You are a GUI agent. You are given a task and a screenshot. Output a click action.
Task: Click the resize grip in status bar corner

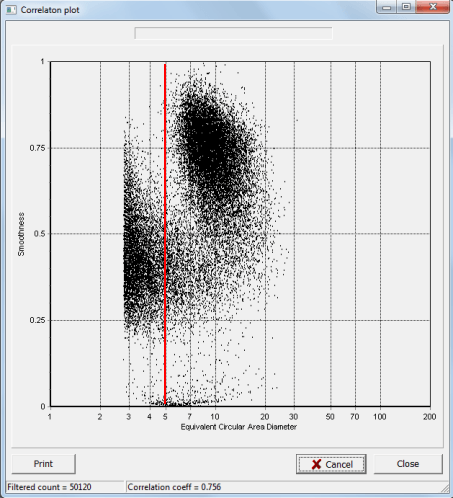point(445,489)
